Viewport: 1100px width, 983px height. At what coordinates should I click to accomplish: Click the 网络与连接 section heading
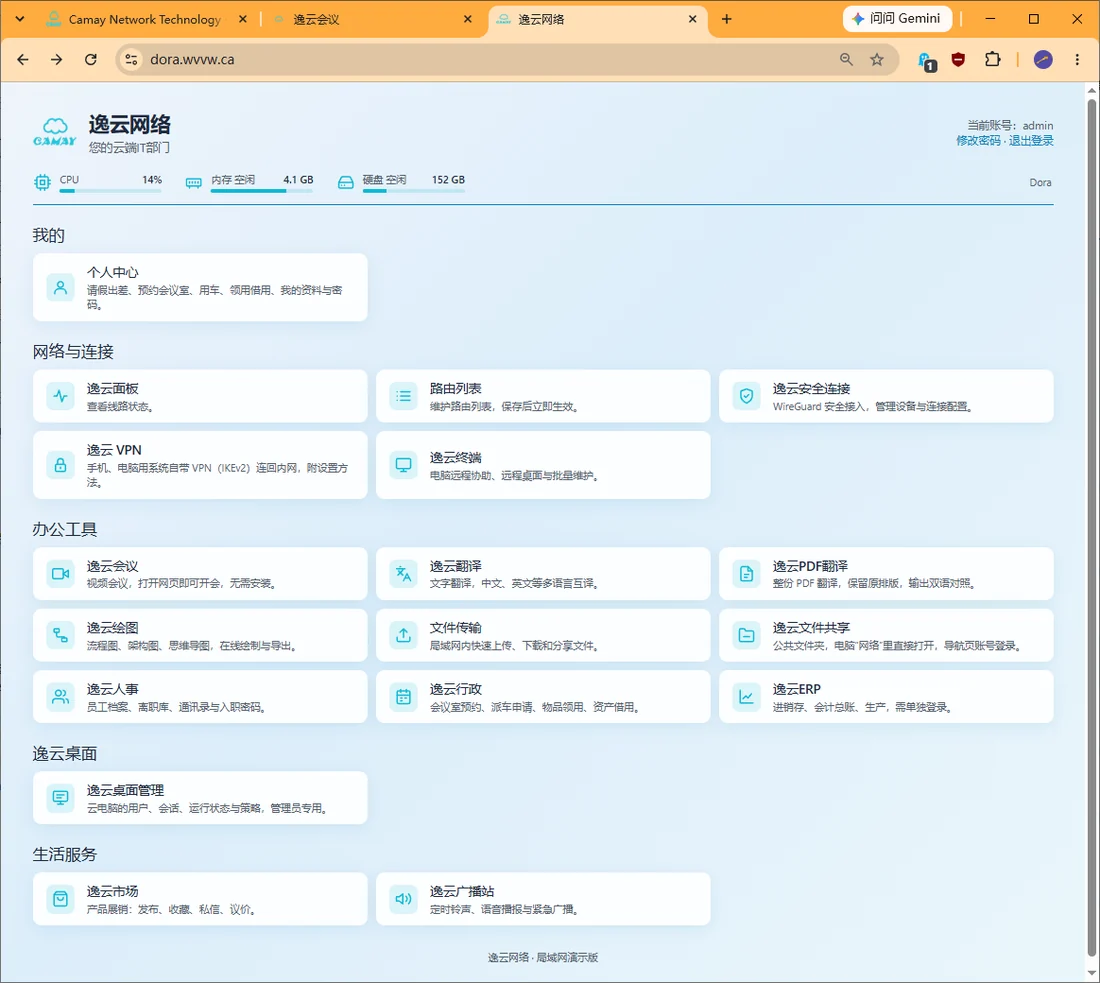click(73, 352)
